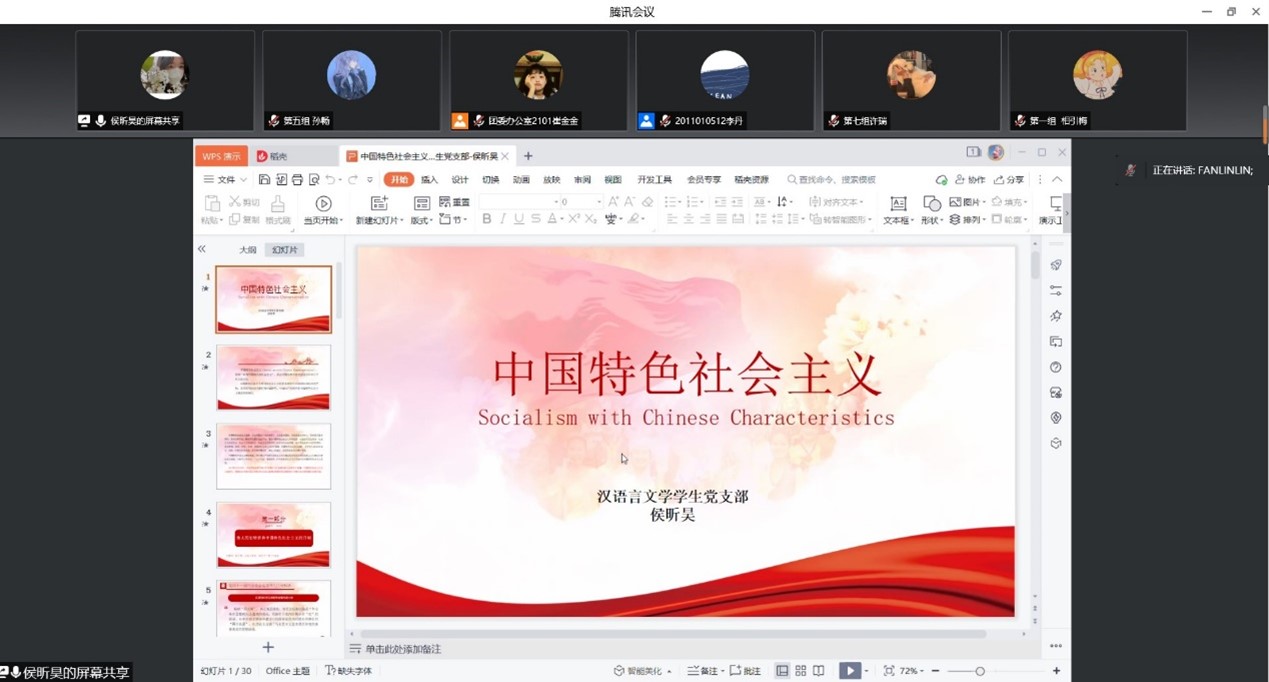Open the shapes (形状) tool
Image resolution: width=1269 pixels, height=682 pixels.
click(x=931, y=204)
